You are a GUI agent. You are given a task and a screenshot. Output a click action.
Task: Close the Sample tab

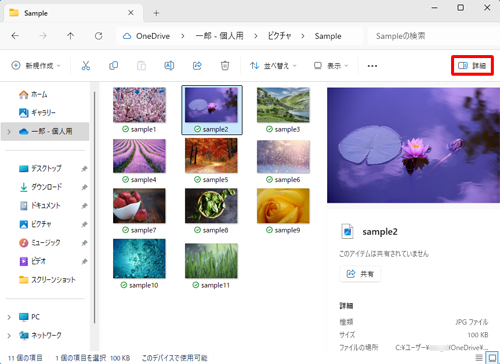pos(131,13)
